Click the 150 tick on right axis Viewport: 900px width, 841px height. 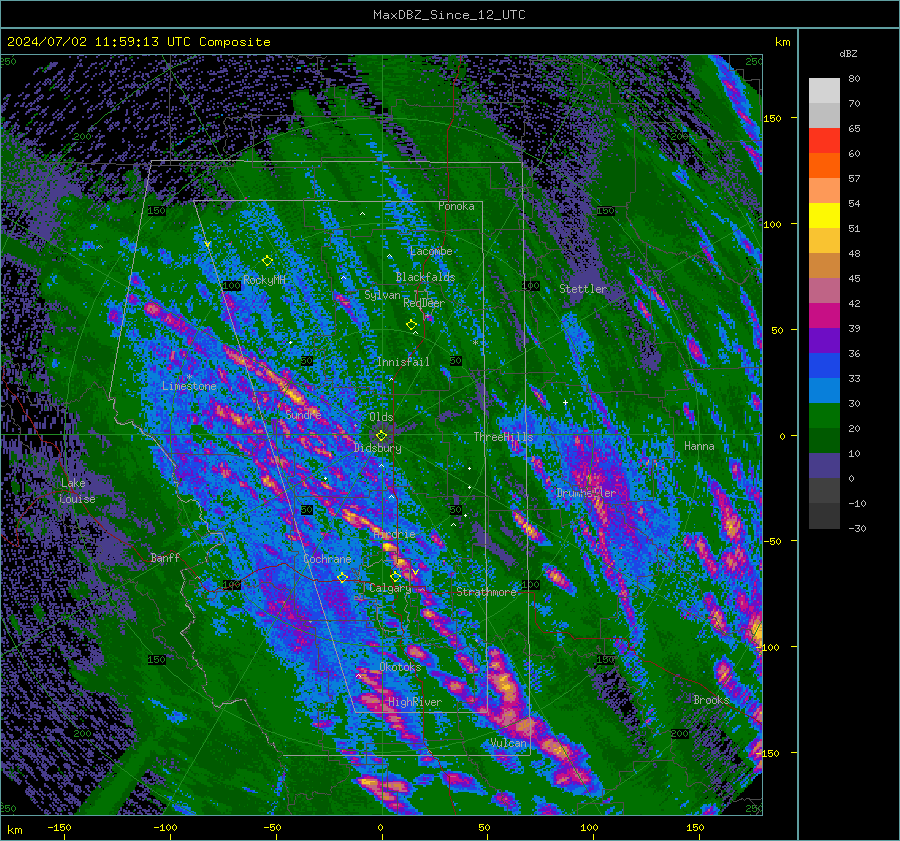pyautogui.click(x=772, y=118)
